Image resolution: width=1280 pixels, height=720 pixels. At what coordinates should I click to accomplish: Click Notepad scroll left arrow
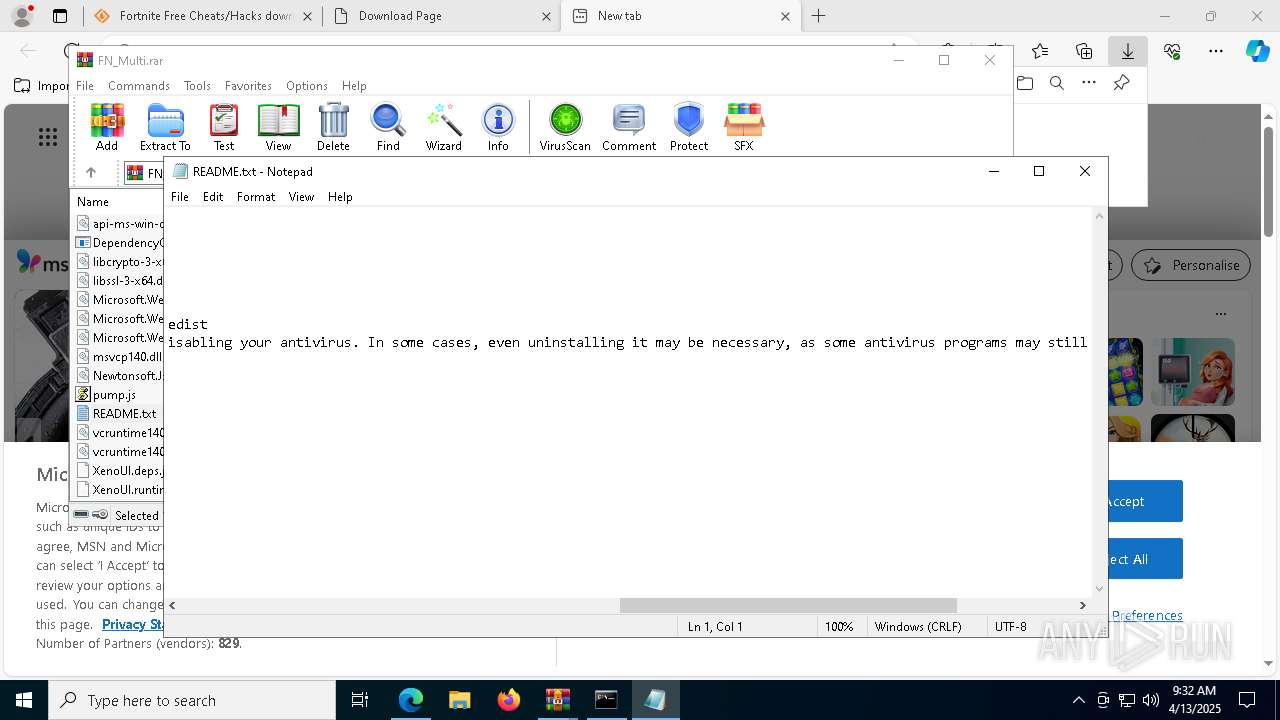[x=172, y=605]
